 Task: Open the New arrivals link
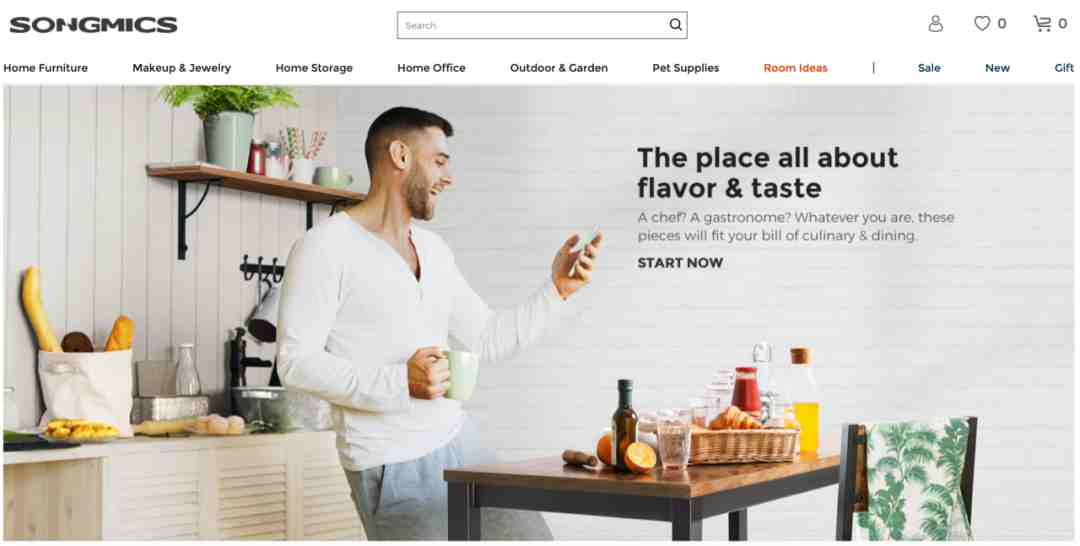(997, 68)
